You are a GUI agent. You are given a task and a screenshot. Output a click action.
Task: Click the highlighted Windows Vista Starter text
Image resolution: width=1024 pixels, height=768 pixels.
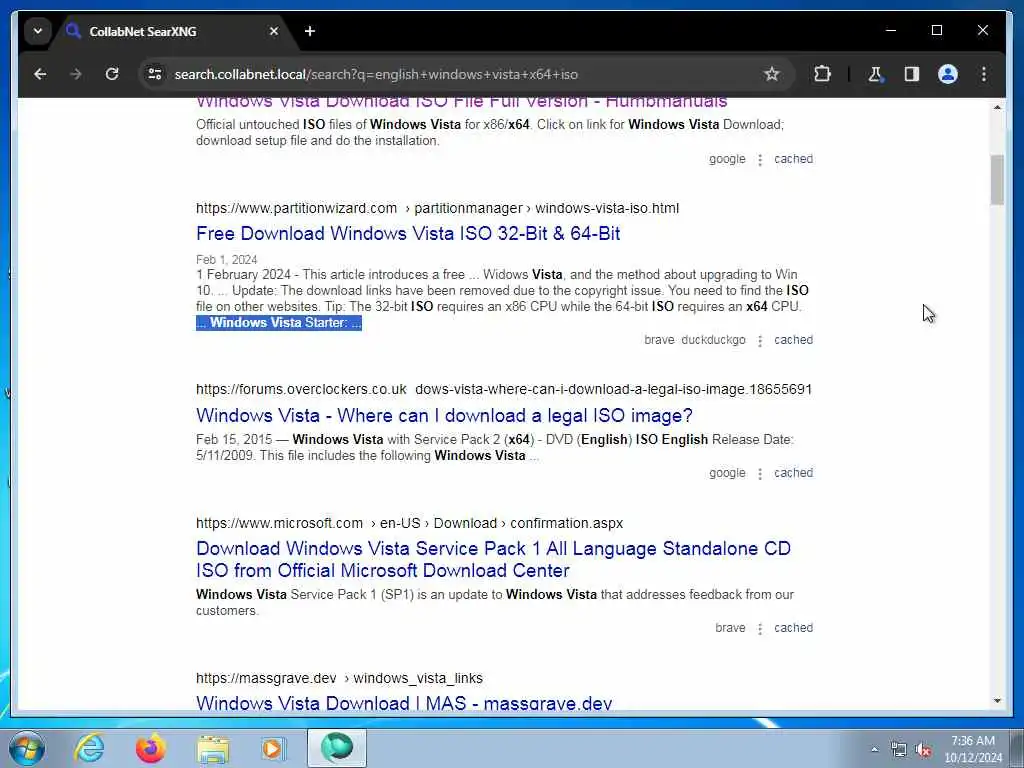279,323
